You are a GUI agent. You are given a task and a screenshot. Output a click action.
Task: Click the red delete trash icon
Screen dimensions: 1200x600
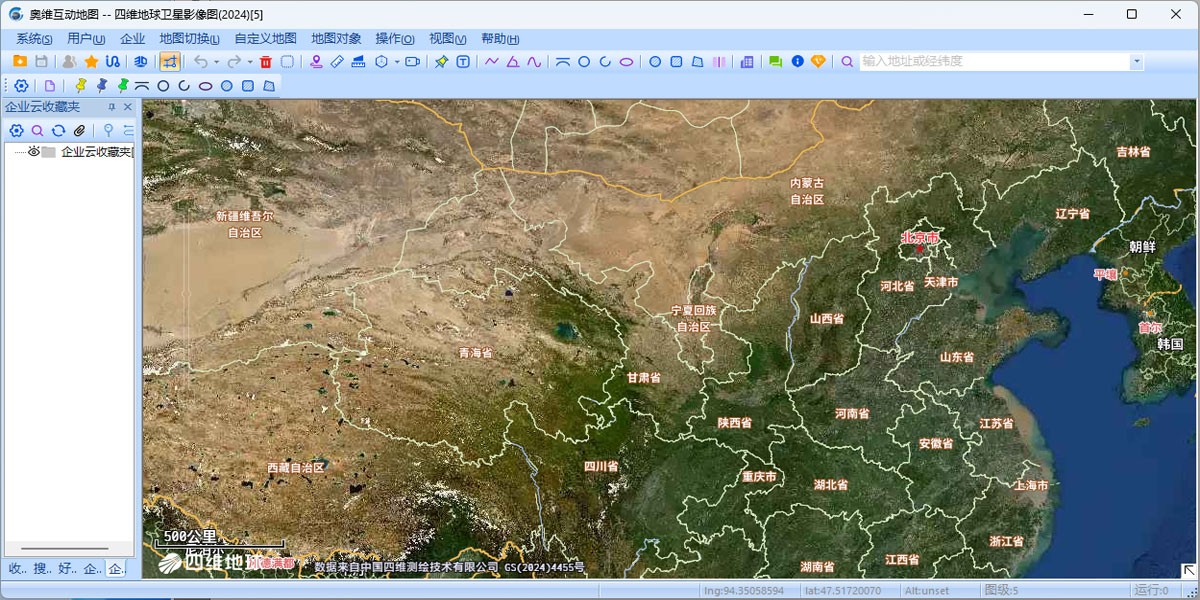(x=266, y=62)
